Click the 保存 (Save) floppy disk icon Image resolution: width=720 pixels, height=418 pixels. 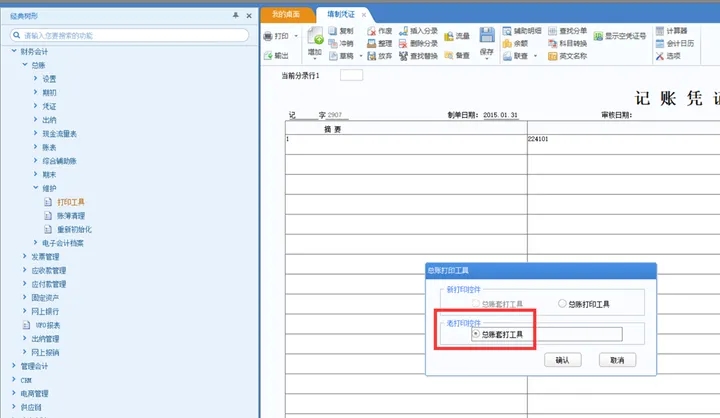(x=486, y=37)
